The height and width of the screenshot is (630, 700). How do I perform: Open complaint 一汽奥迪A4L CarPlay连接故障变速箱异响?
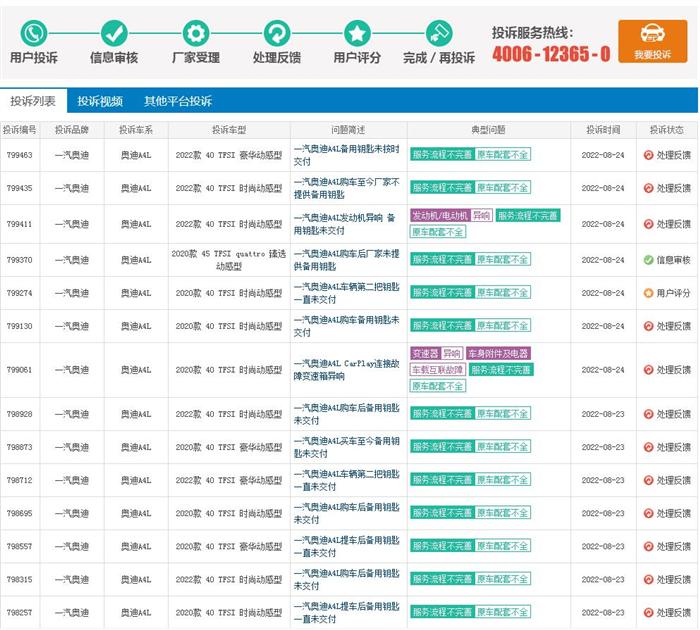click(346, 370)
